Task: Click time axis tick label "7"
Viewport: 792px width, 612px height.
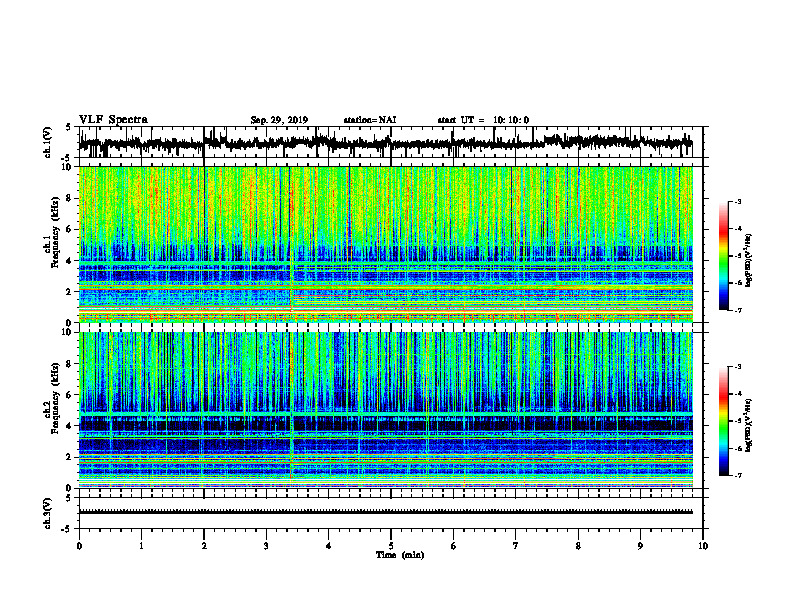Action: (x=516, y=546)
